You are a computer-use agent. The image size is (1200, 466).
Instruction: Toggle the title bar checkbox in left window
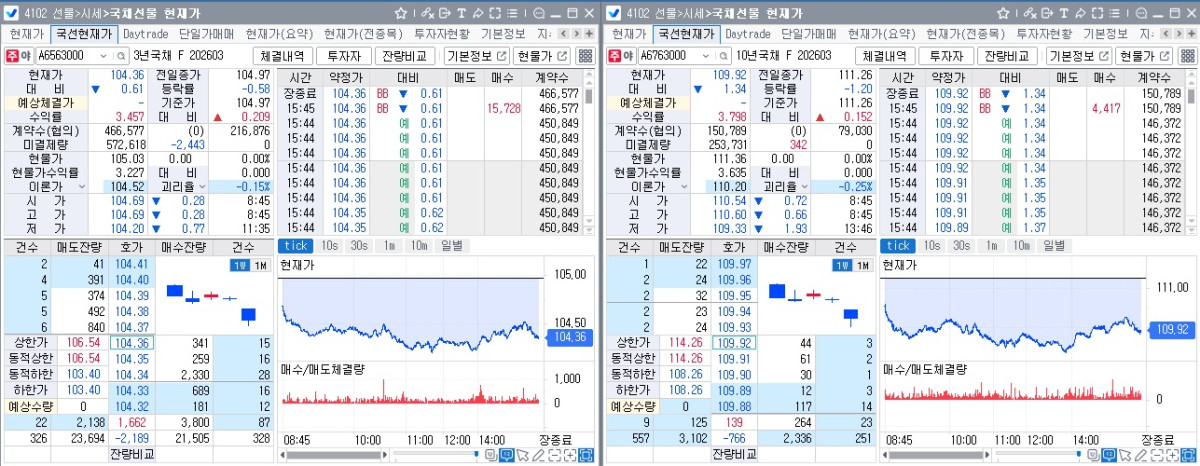click(11, 13)
